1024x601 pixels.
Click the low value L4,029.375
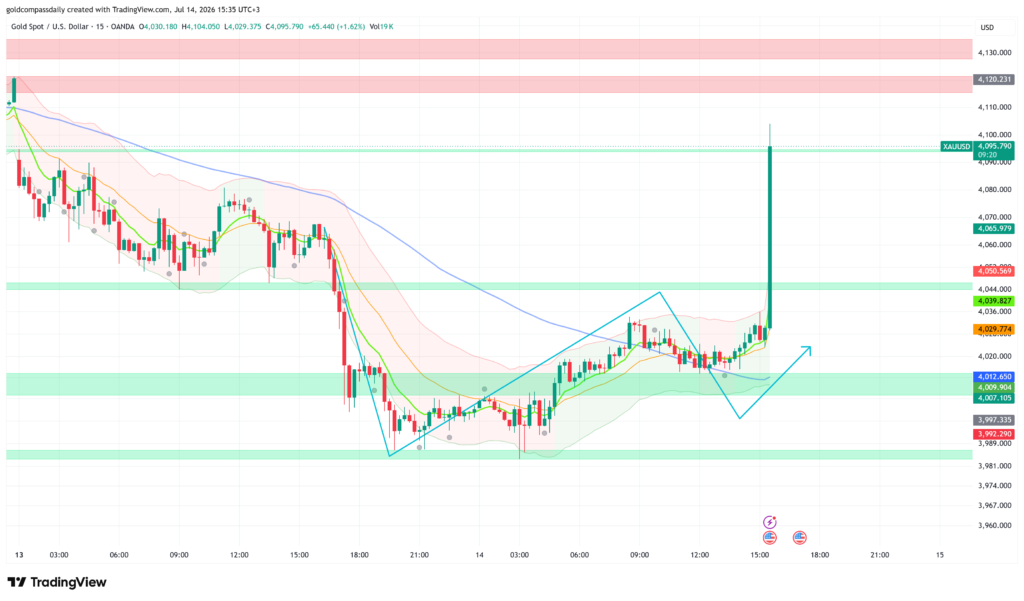point(242,27)
